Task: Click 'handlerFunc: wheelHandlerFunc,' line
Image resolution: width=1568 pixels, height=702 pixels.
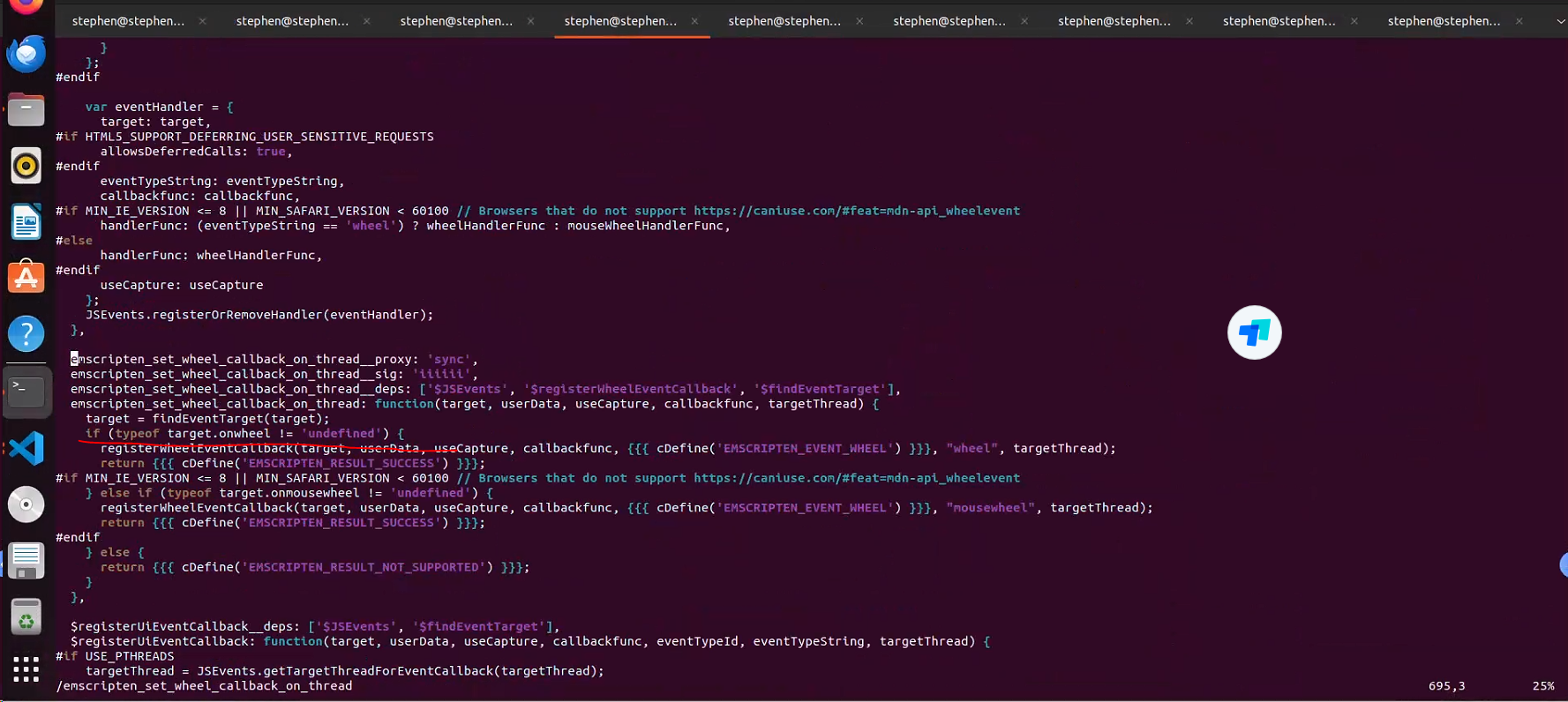Action: (212, 255)
